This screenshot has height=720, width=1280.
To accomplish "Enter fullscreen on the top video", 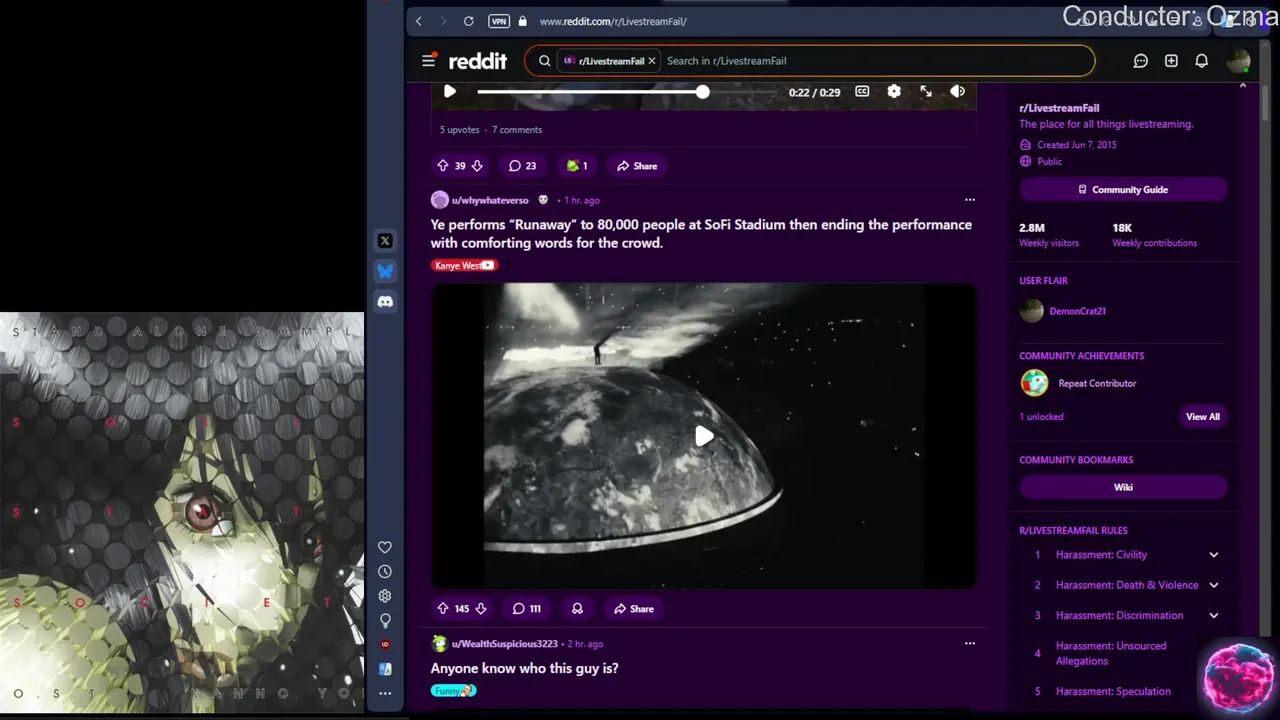I will pos(926,92).
